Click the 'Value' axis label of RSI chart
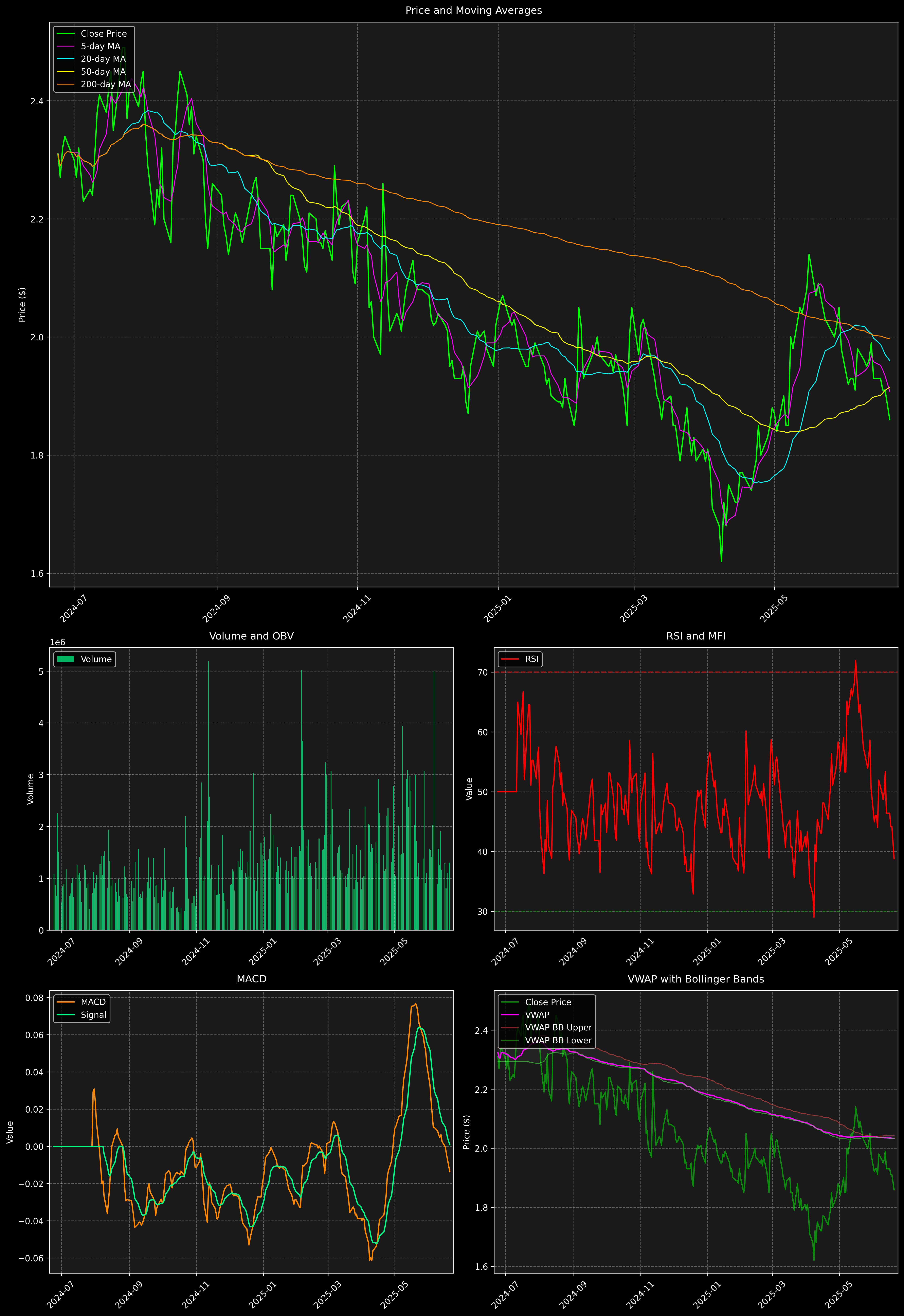The image size is (904, 1316). tap(469, 789)
